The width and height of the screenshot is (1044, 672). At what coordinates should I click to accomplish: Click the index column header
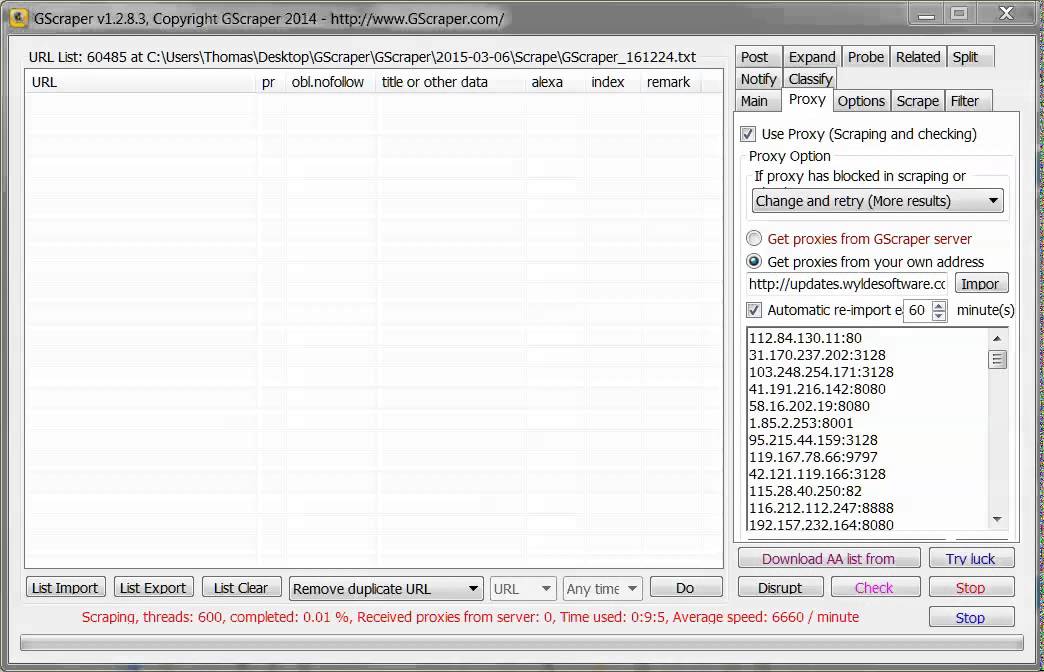click(x=613, y=82)
